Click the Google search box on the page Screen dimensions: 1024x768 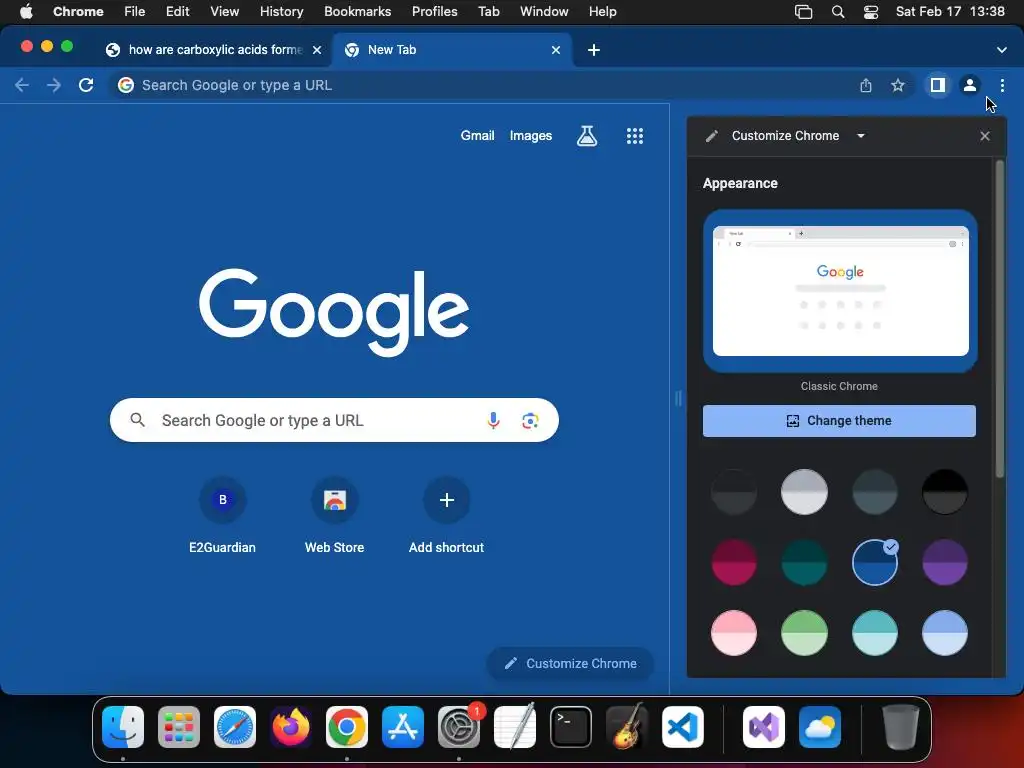(334, 421)
